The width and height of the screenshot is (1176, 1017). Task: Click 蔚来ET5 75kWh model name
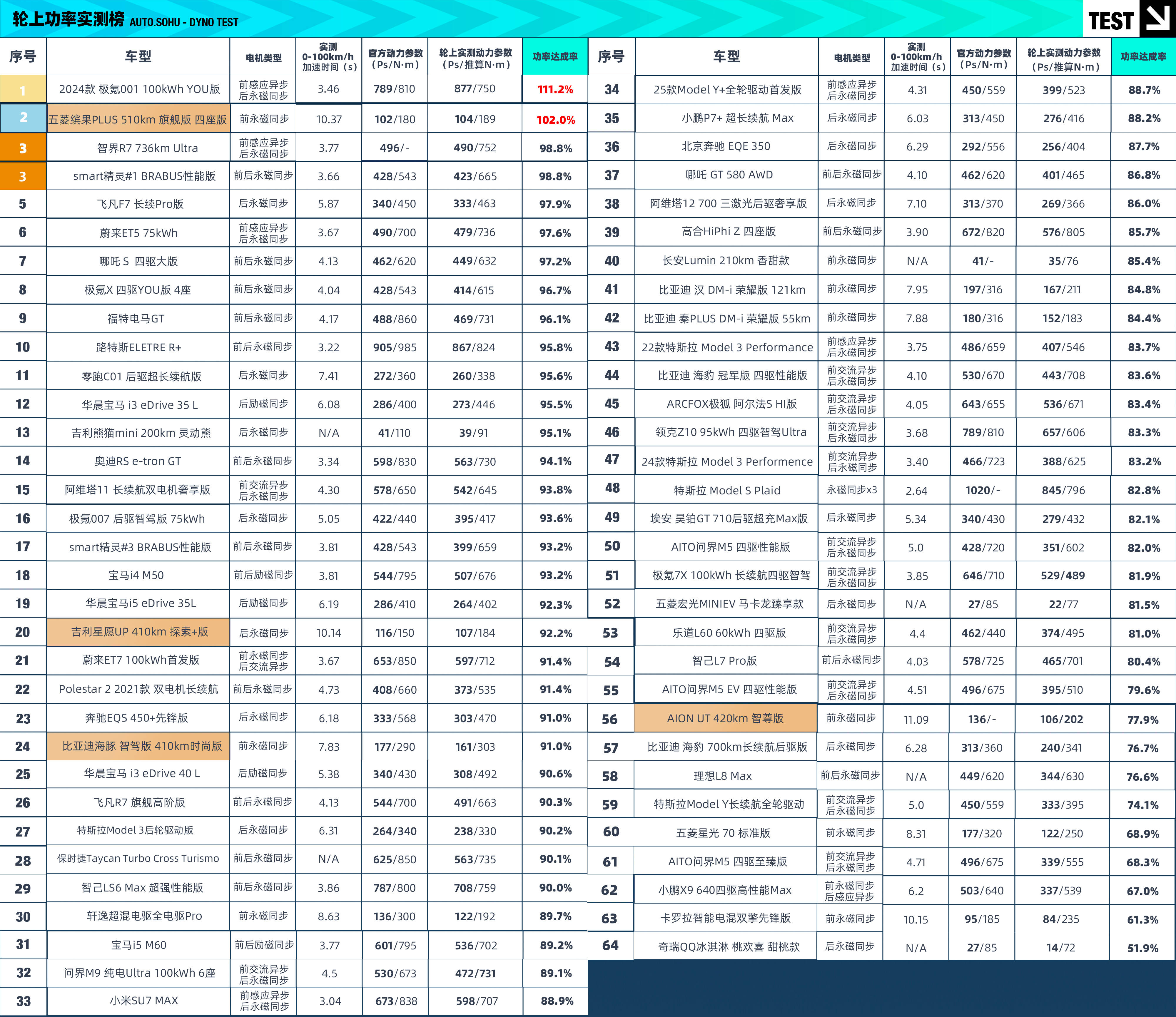(x=138, y=233)
